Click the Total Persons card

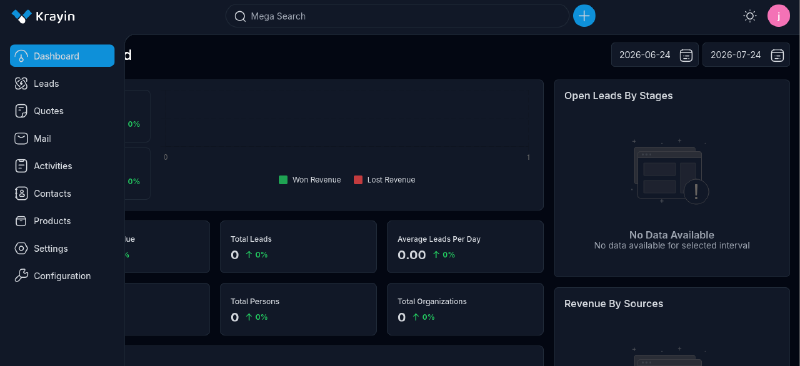pos(298,309)
